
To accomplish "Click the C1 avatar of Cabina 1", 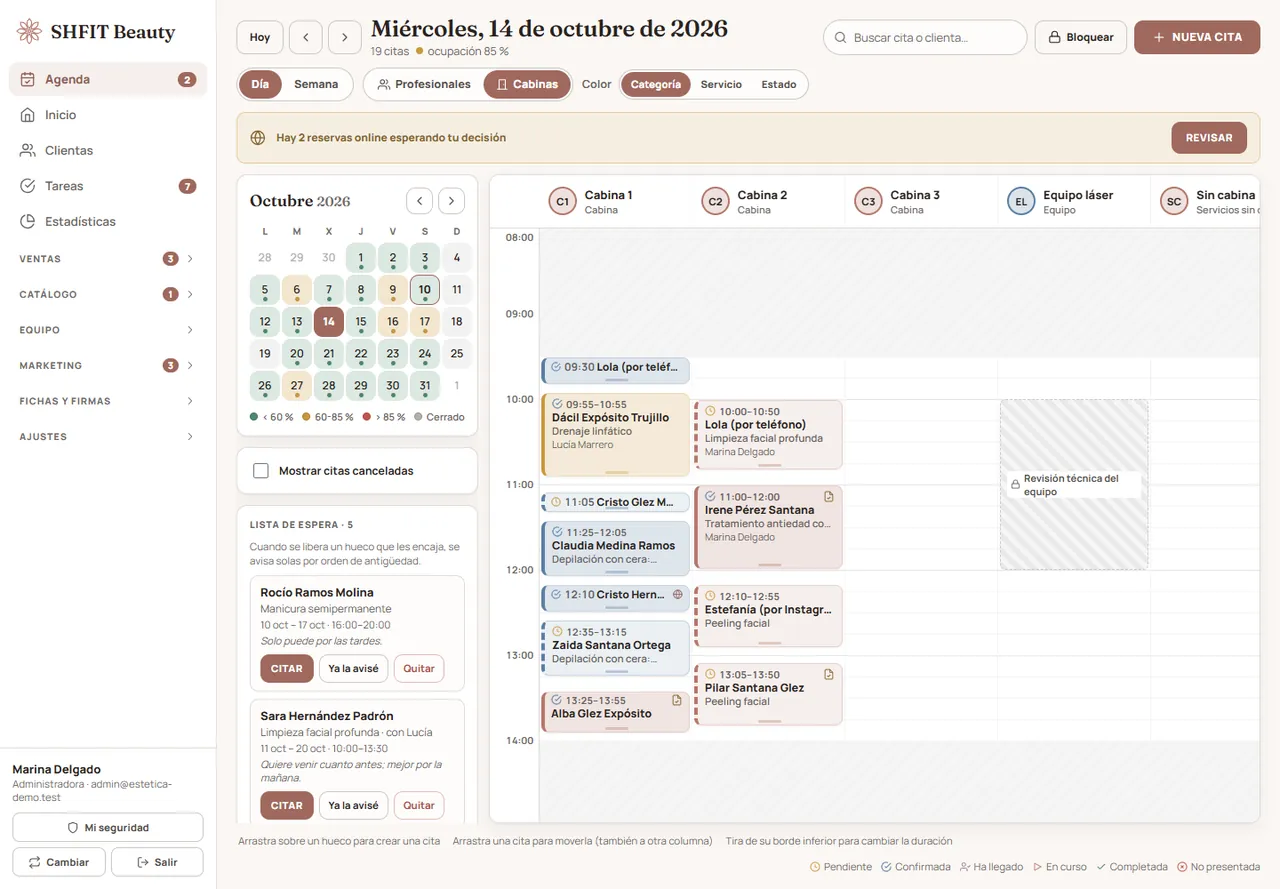I will [563, 202].
